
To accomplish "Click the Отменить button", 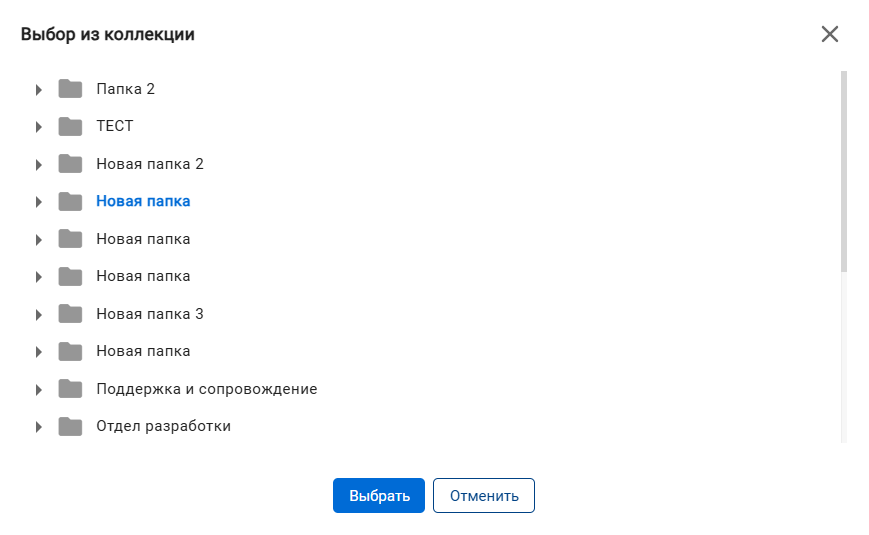I will 484,496.
